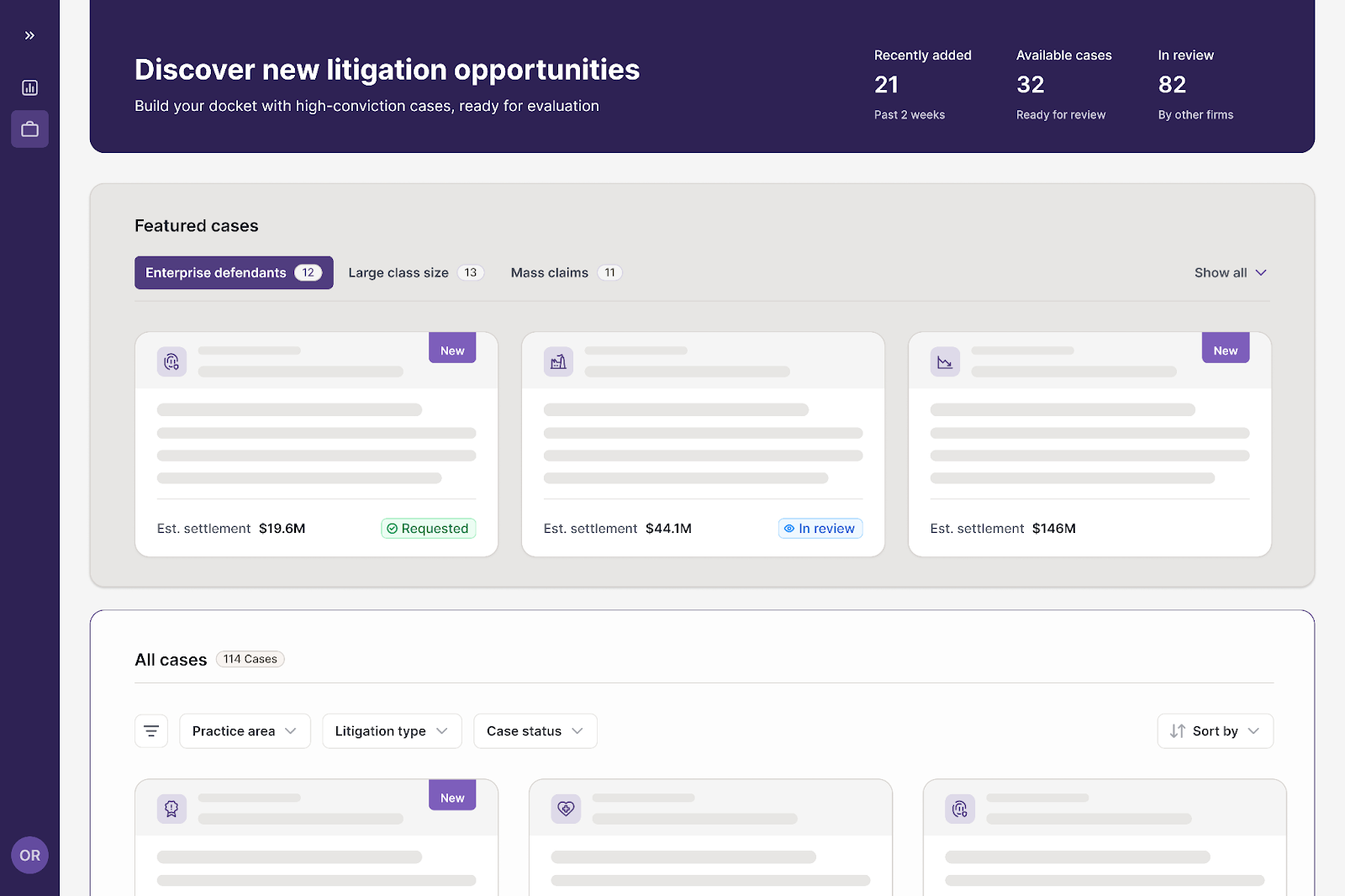1345x896 pixels.
Task: Switch to the Mass claims tab
Action: click(x=566, y=272)
